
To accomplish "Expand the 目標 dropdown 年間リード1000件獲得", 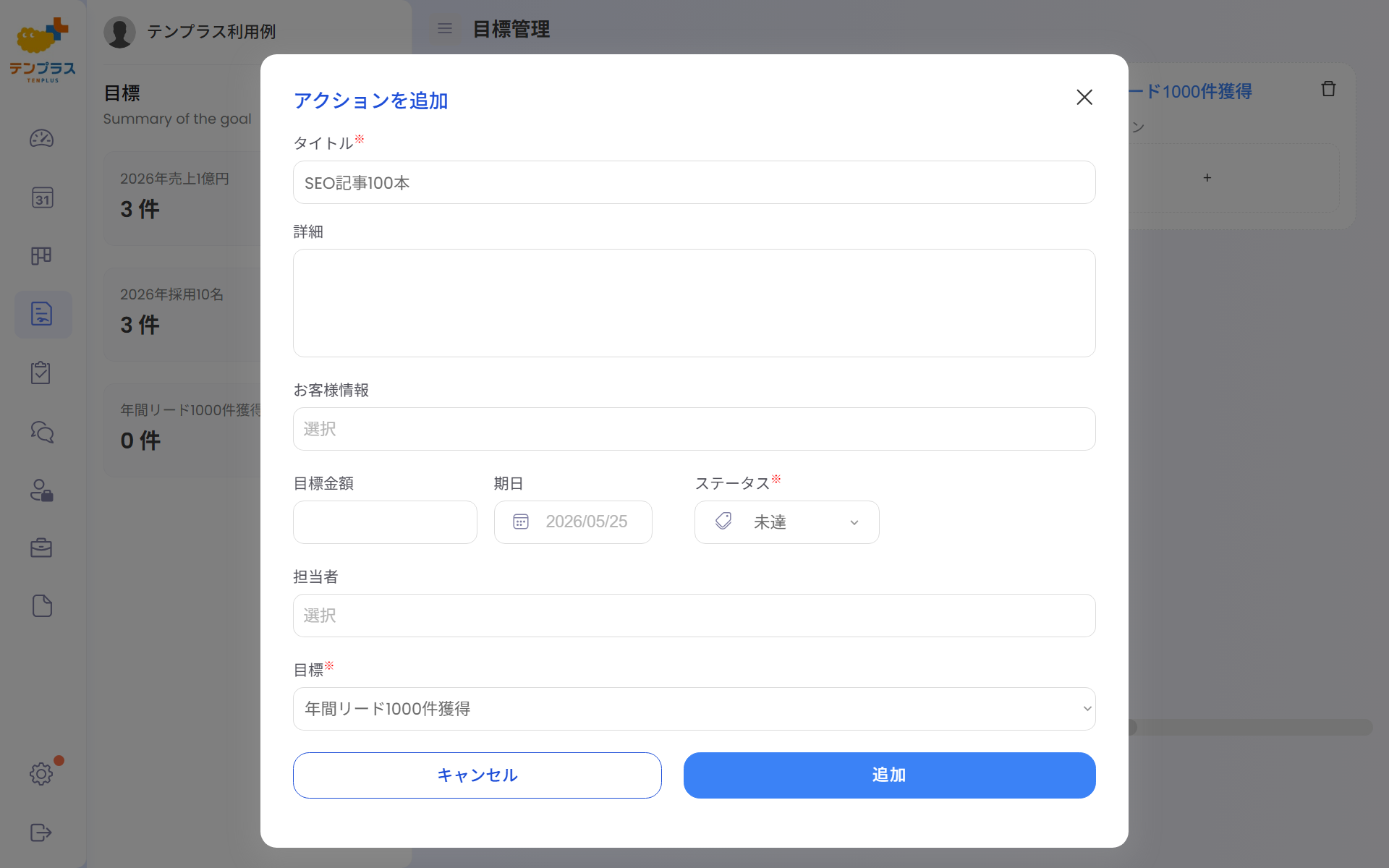I will (x=694, y=709).
